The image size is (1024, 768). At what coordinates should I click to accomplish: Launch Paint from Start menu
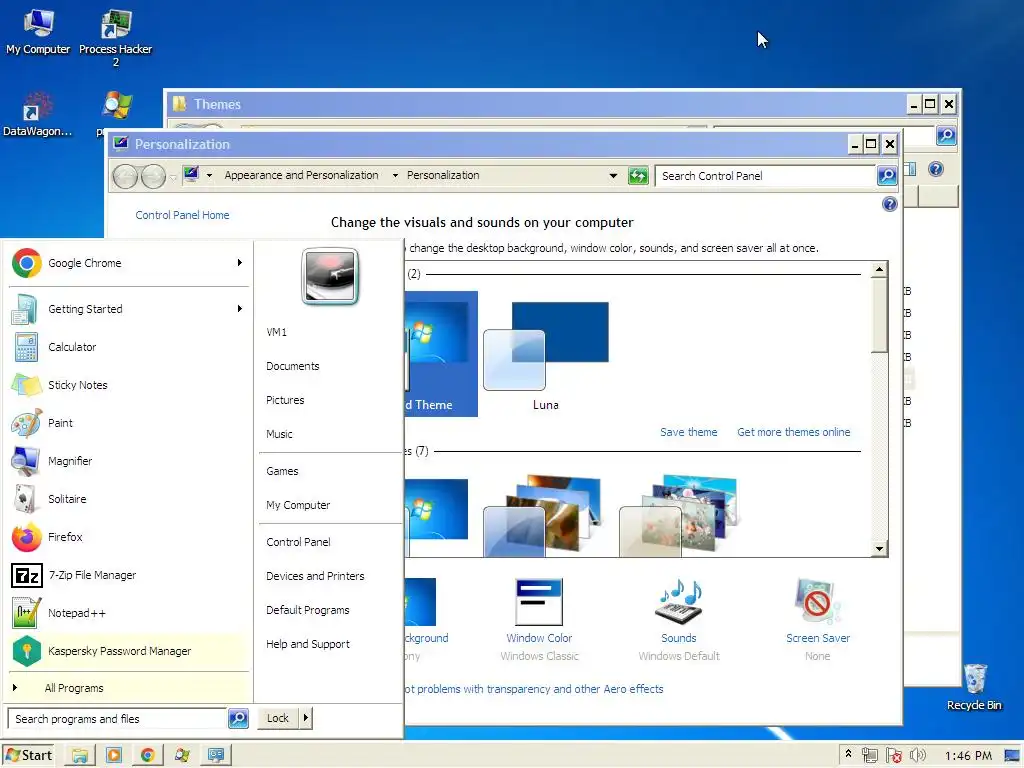click(128, 423)
